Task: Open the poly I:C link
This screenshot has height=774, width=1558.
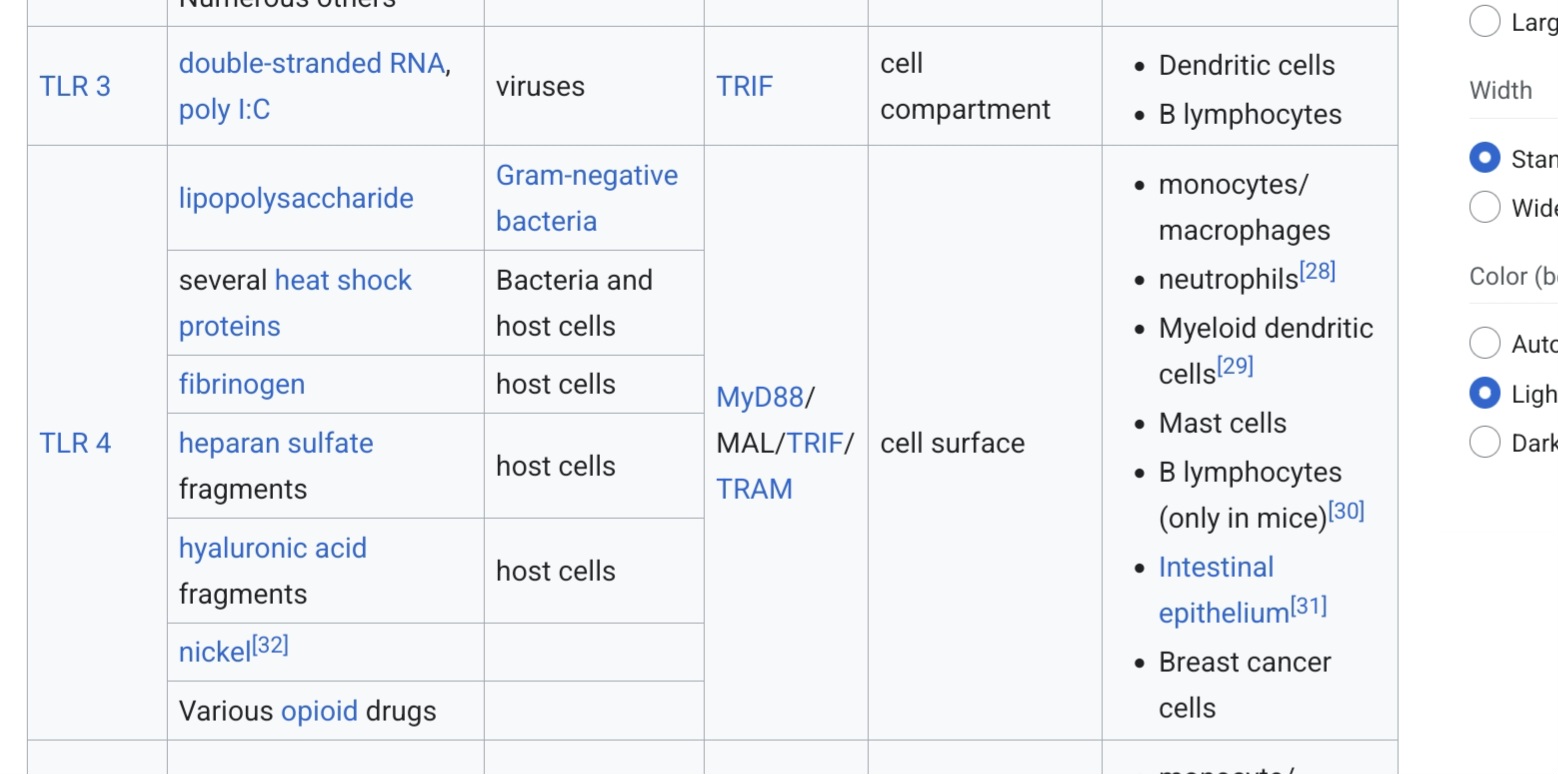Action: (x=224, y=109)
